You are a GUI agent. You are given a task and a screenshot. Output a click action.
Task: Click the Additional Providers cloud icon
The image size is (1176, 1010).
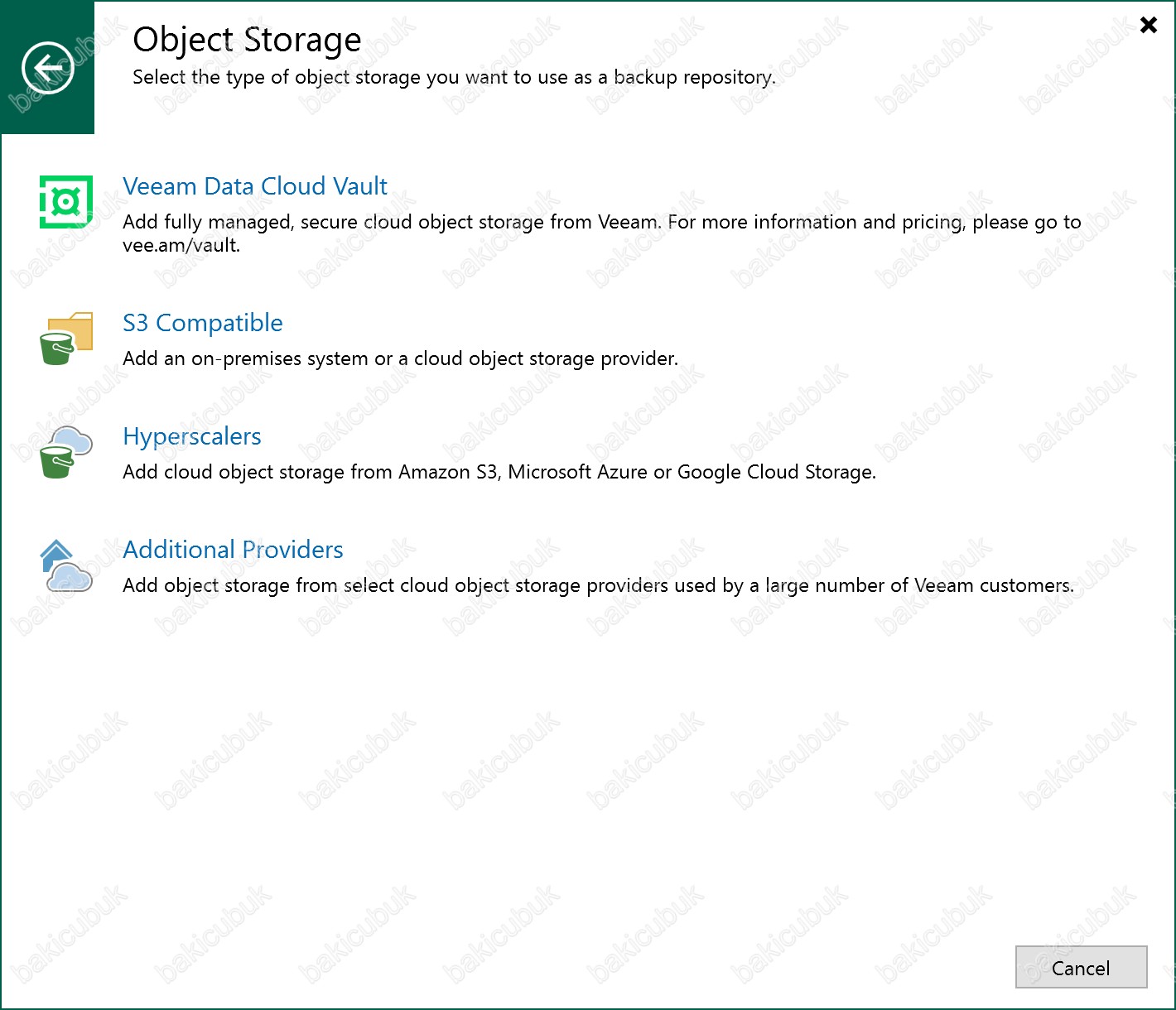66,566
